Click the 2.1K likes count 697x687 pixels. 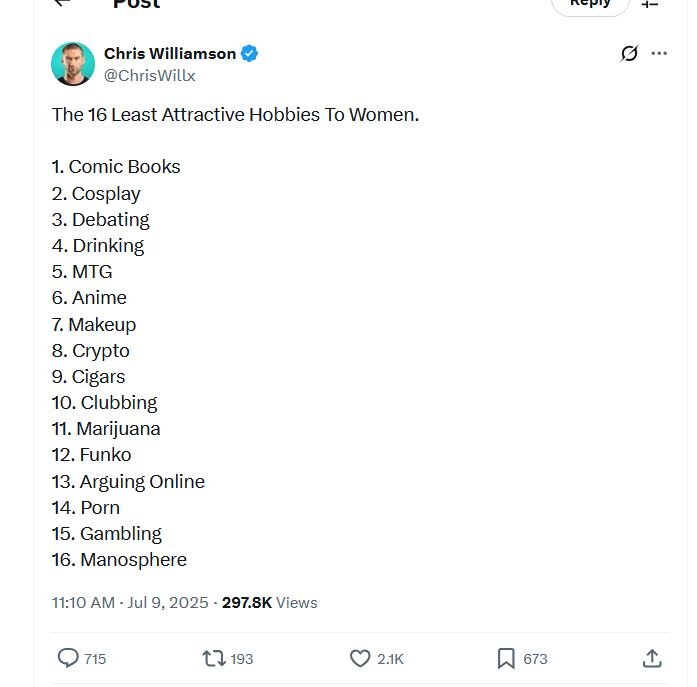coord(390,659)
